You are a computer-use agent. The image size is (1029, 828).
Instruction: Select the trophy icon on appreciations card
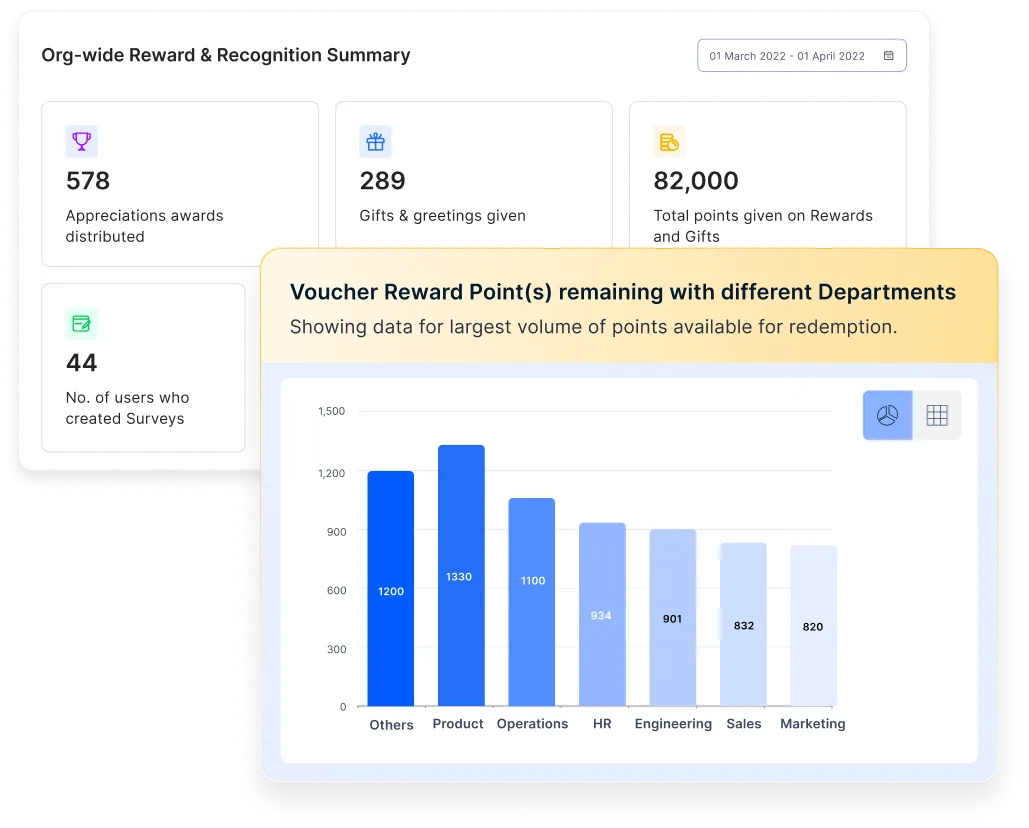click(81, 141)
